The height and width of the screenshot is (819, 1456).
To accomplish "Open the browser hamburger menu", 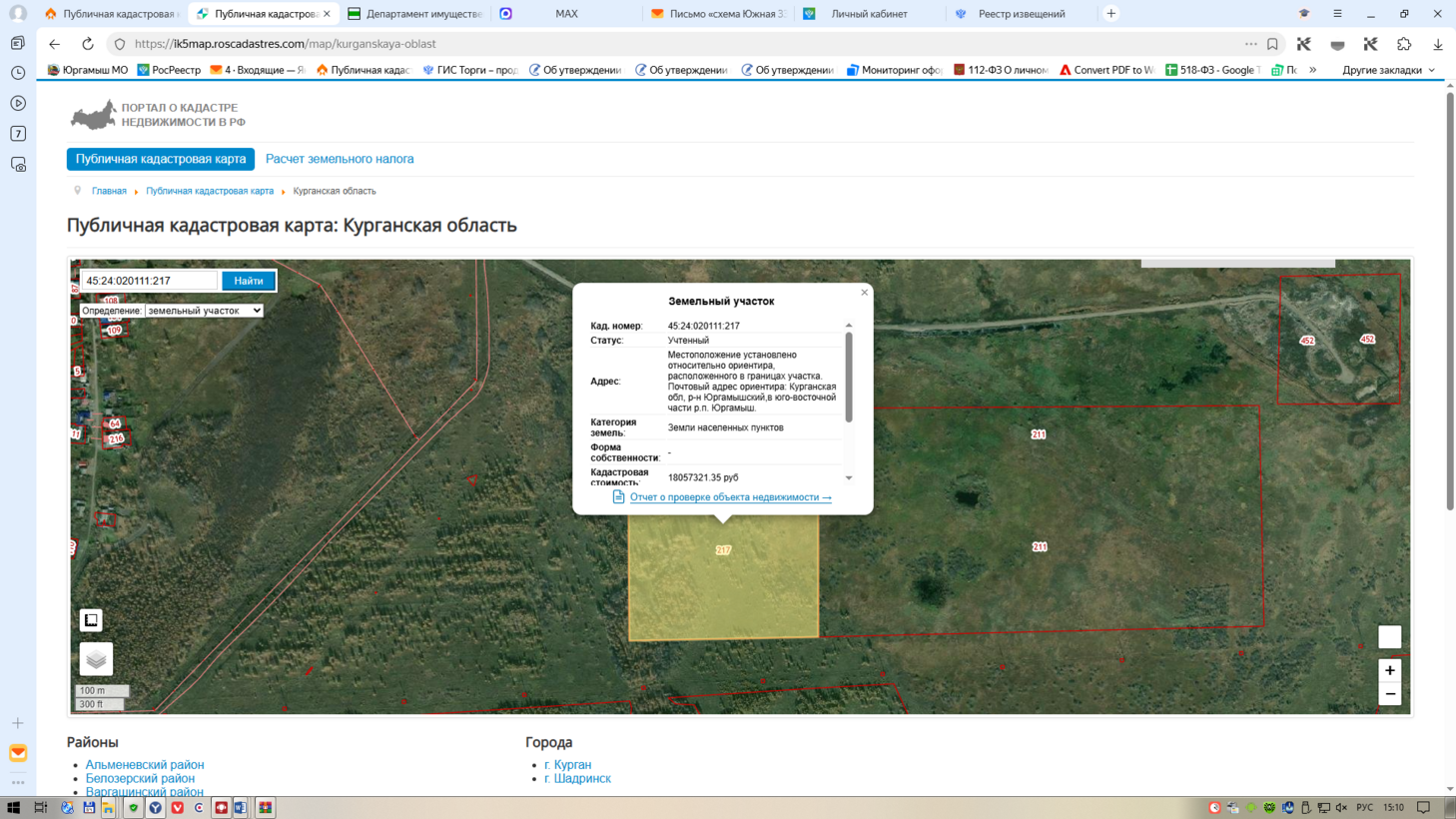I will click(x=1337, y=14).
